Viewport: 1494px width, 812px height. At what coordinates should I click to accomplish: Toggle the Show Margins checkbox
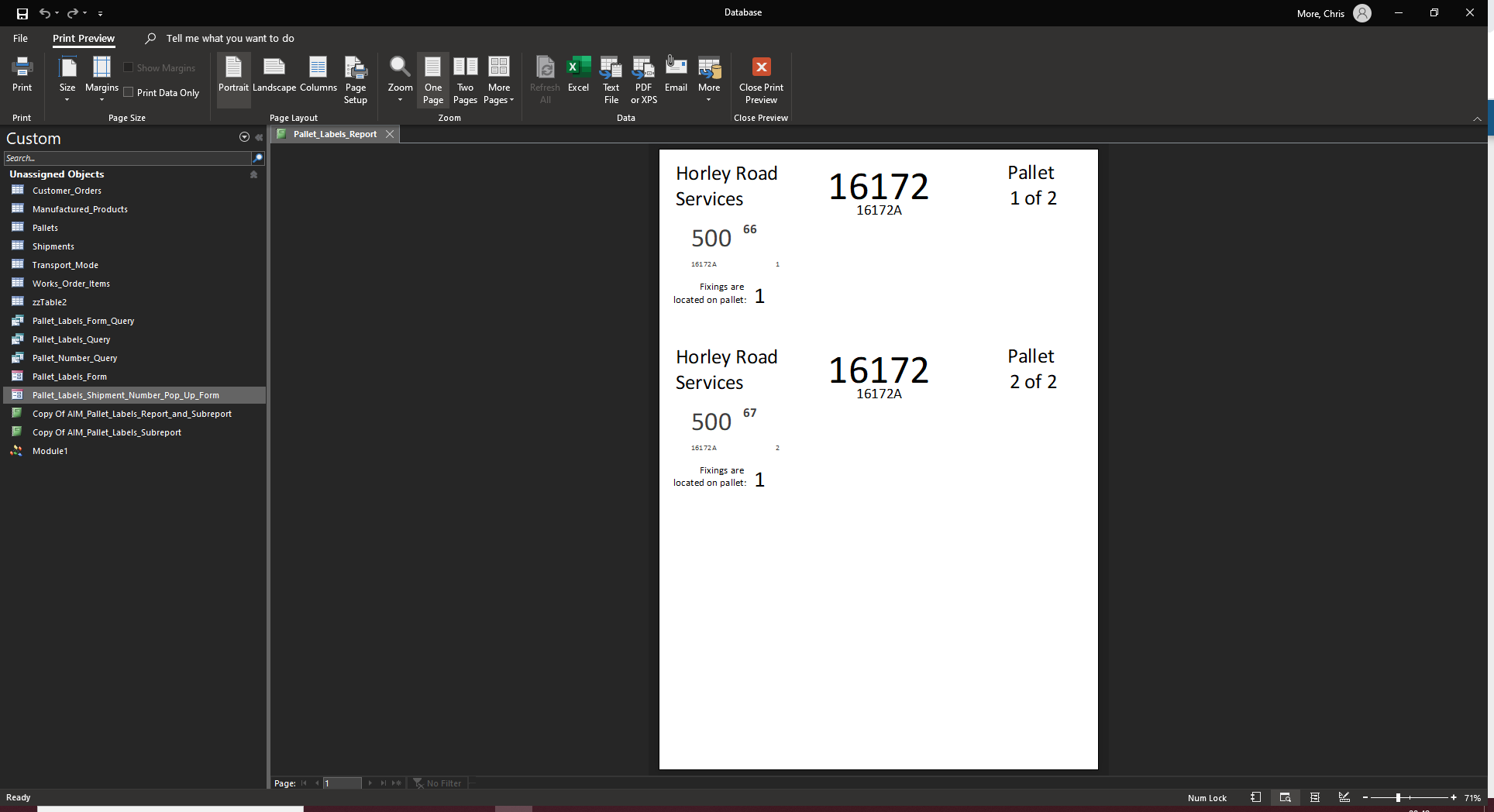129,68
